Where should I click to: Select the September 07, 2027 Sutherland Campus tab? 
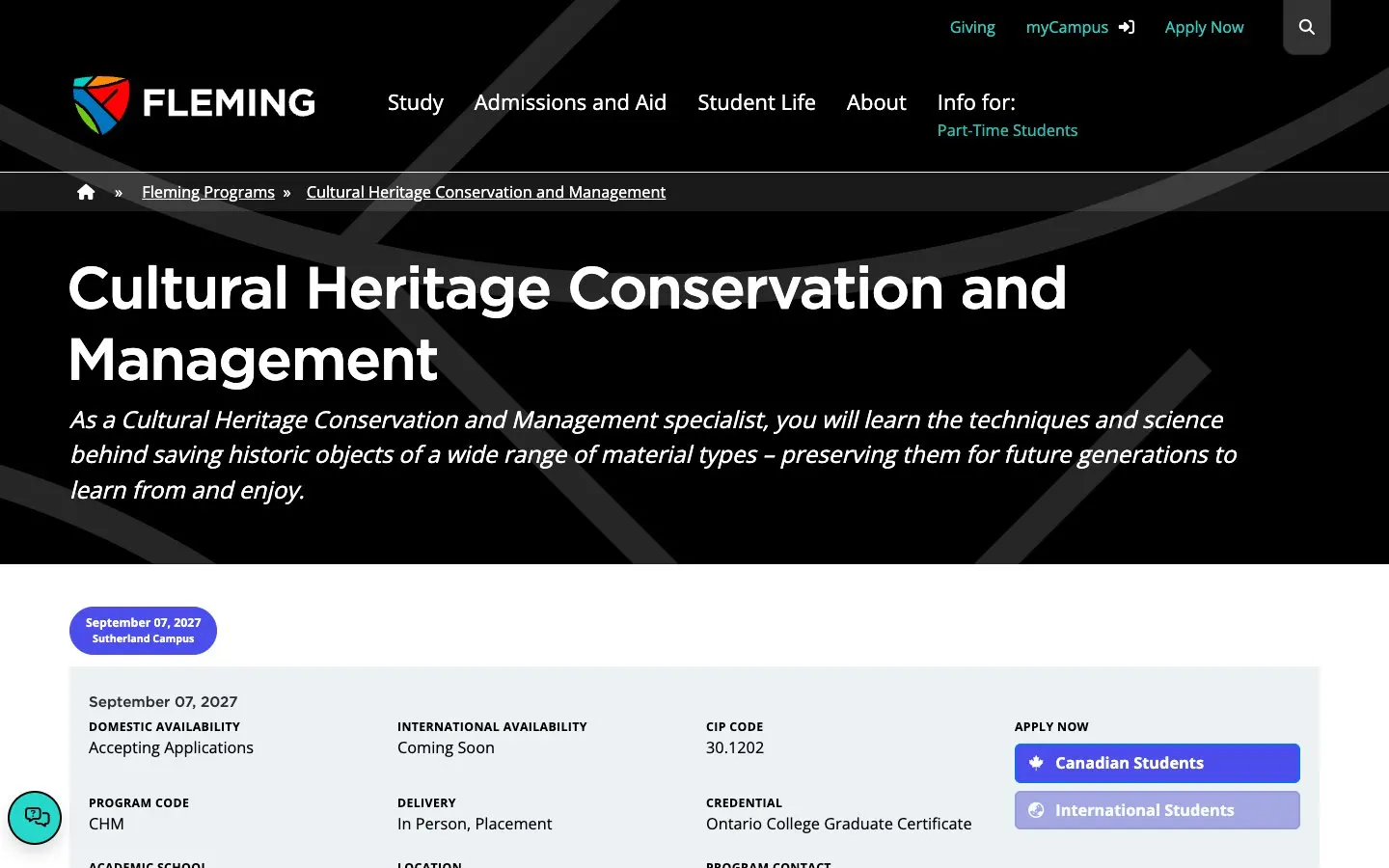(x=143, y=631)
